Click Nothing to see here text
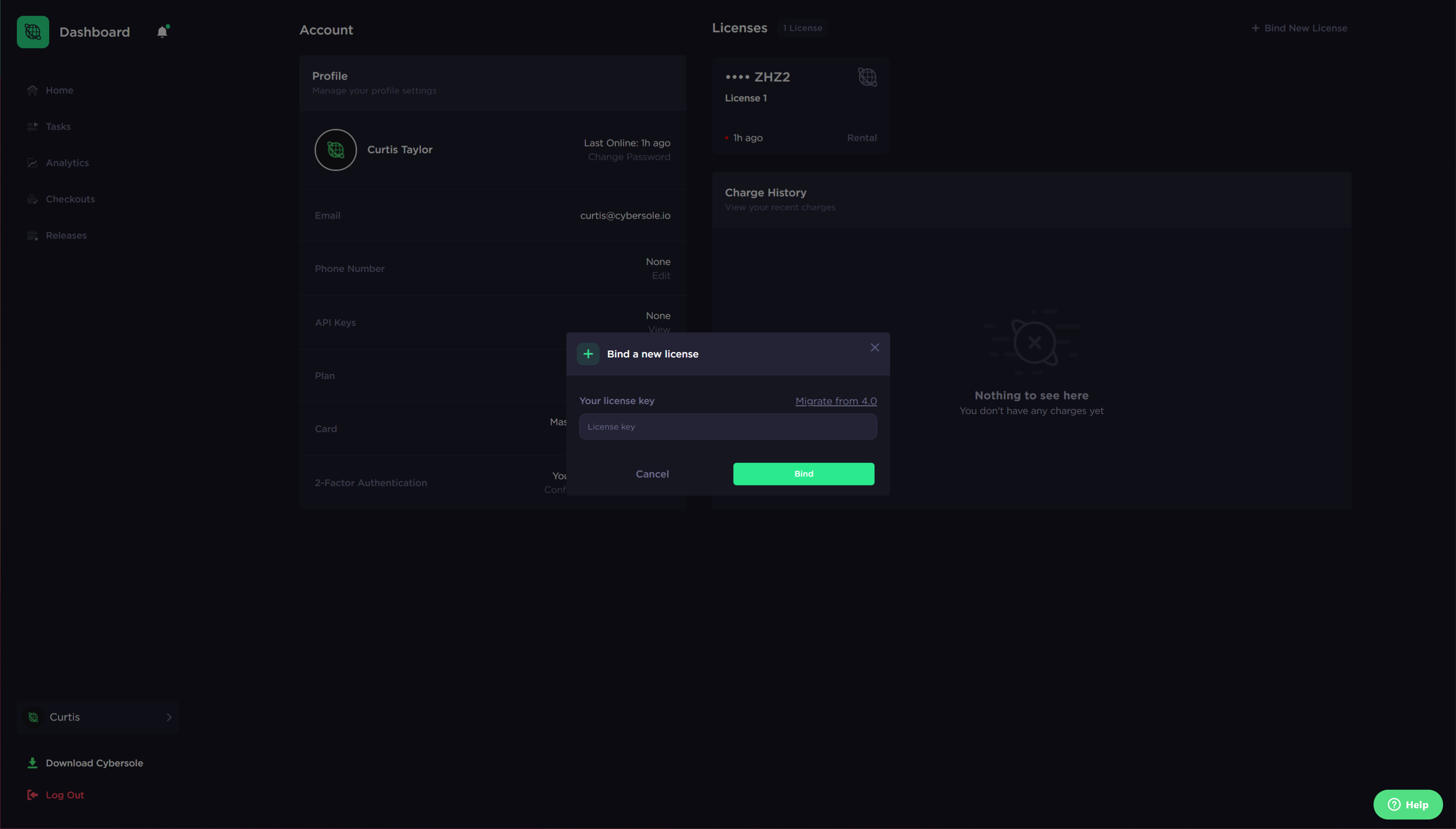Image resolution: width=1456 pixels, height=829 pixels. pos(1032,395)
